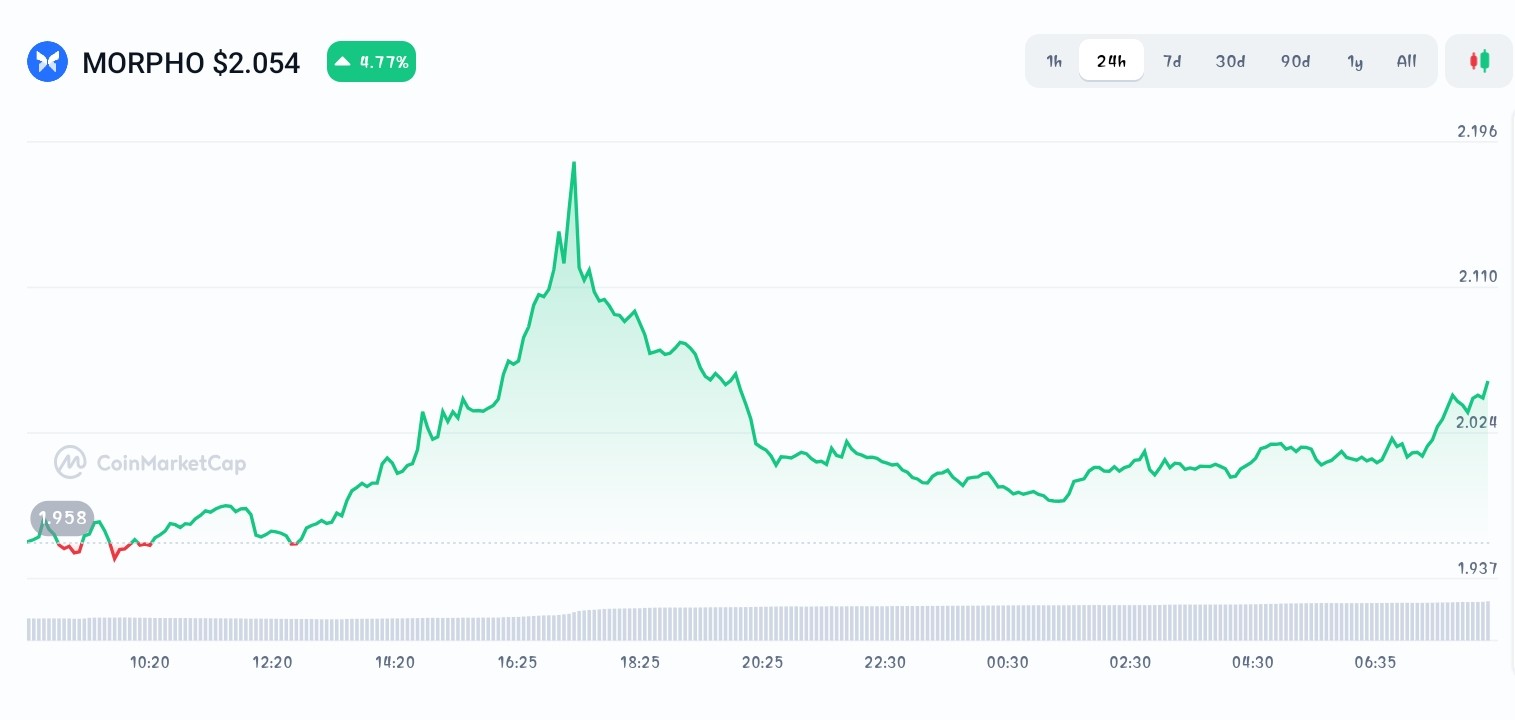
Task: Click the chart's peak price point
Action: point(574,163)
